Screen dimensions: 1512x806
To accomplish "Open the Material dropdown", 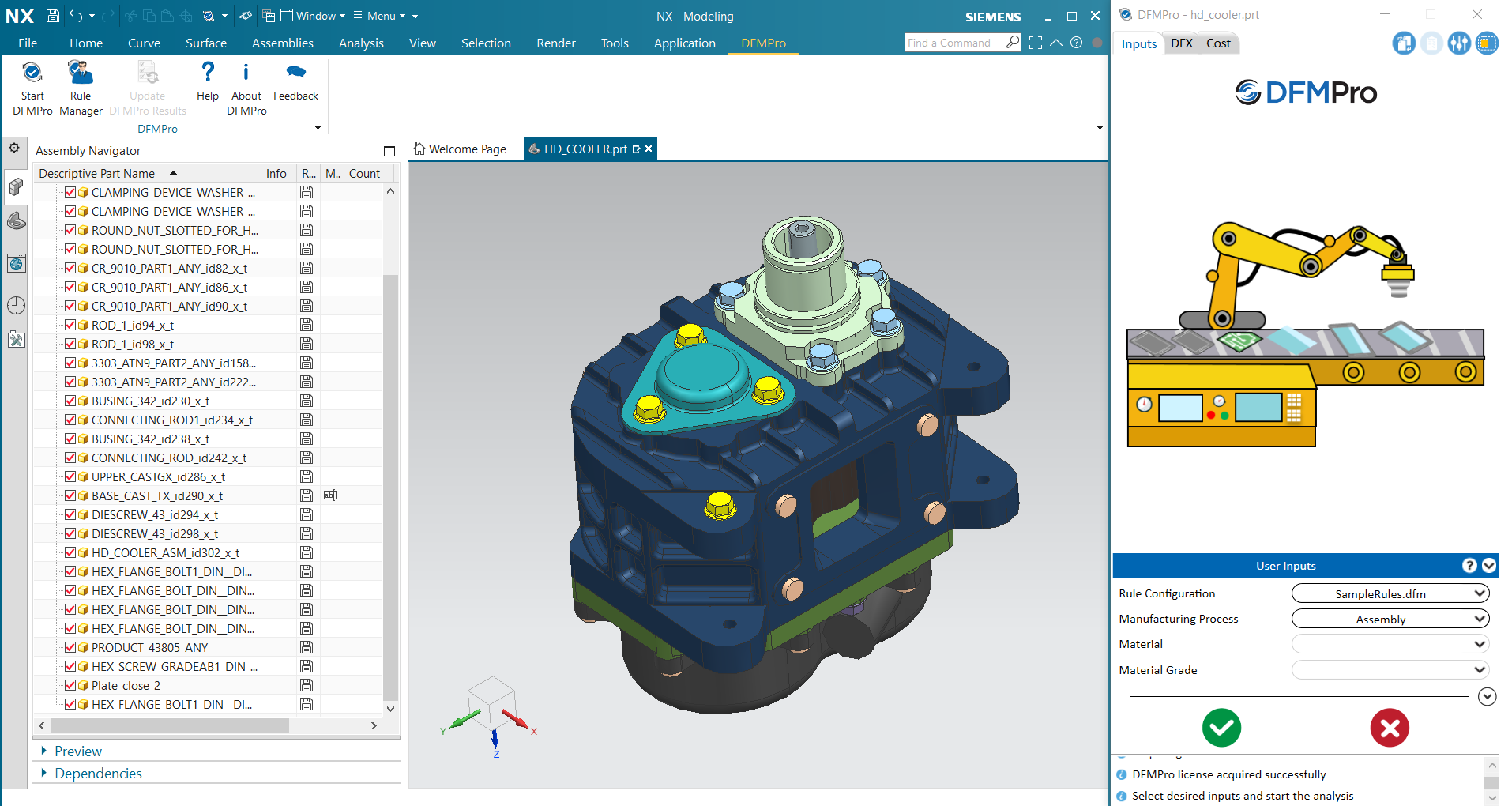I will [x=1390, y=644].
